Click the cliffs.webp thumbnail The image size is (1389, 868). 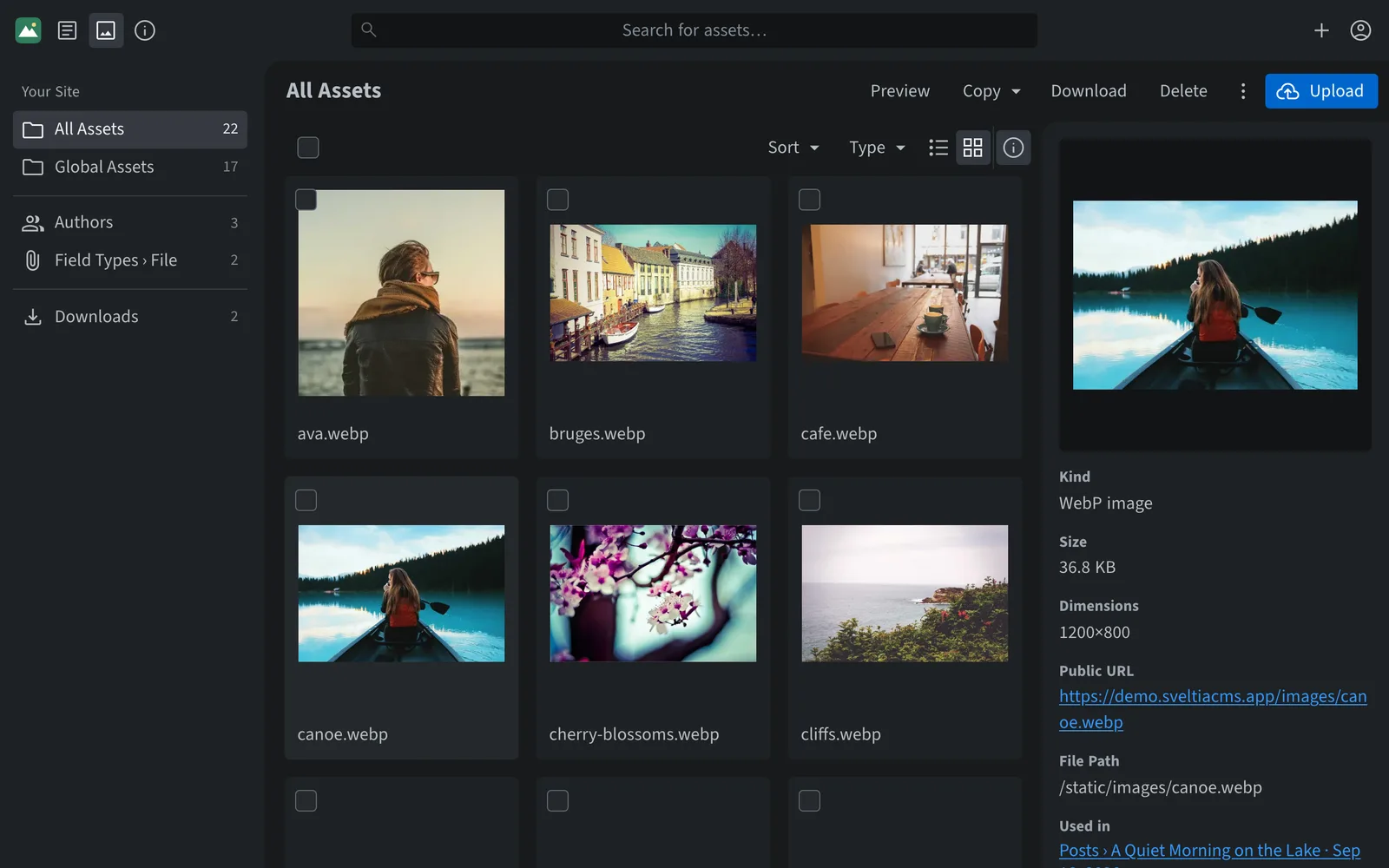905,594
